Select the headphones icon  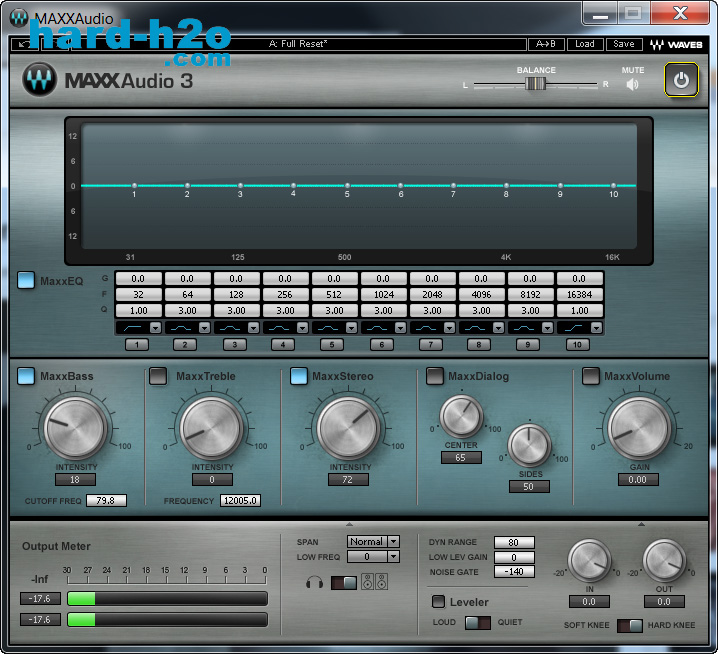(314, 583)
